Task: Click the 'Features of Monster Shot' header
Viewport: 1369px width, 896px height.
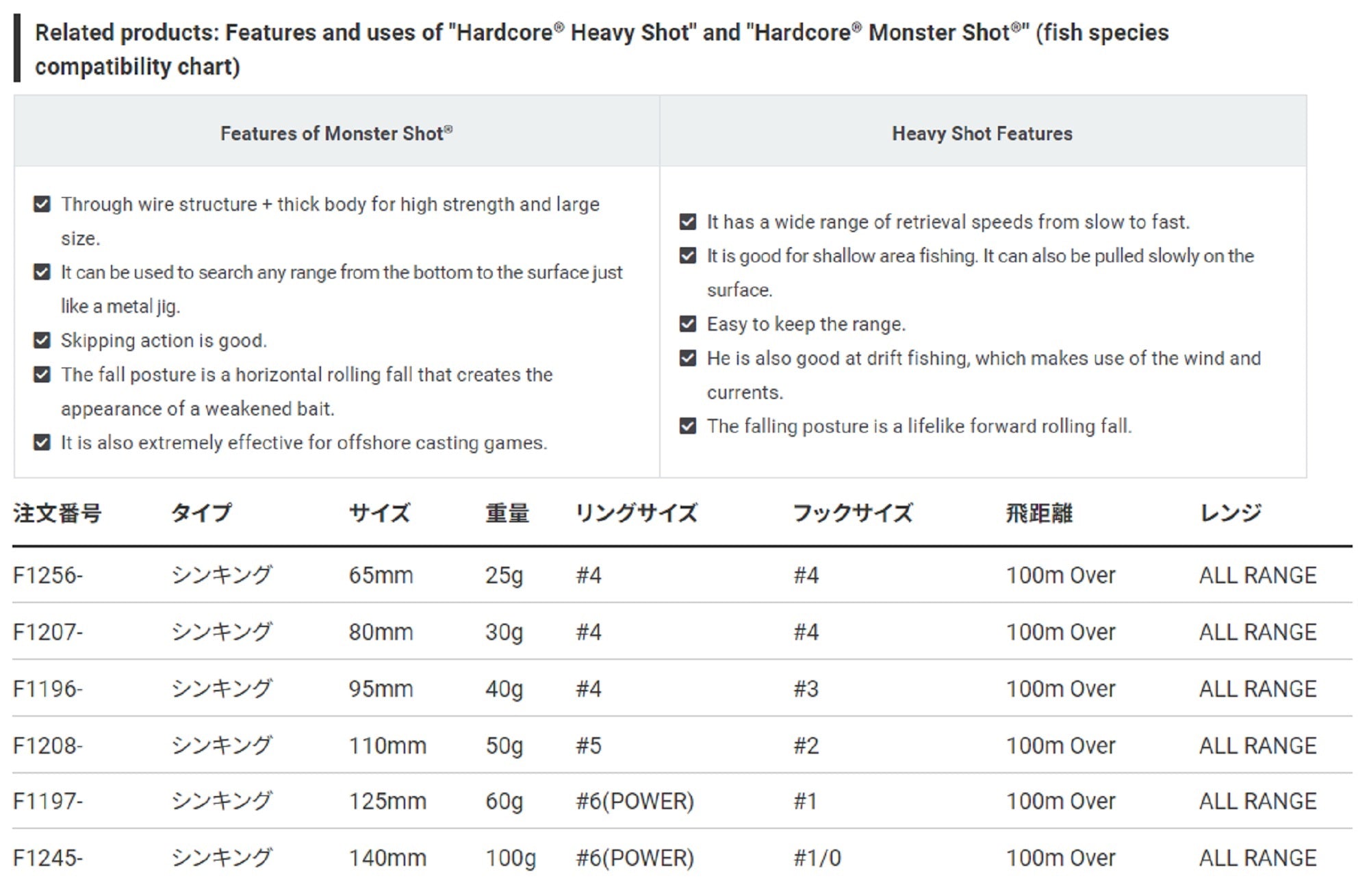Action: click(336, 133)
